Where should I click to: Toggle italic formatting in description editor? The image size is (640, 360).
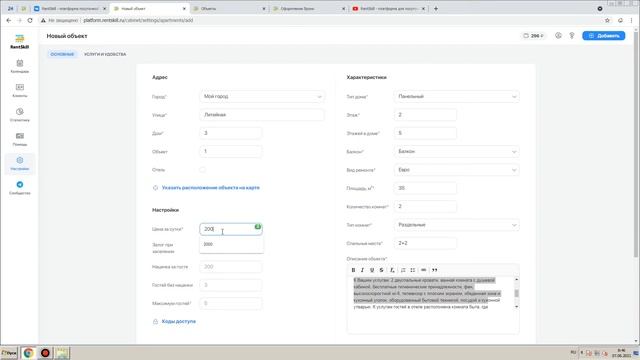click(362, 270)
